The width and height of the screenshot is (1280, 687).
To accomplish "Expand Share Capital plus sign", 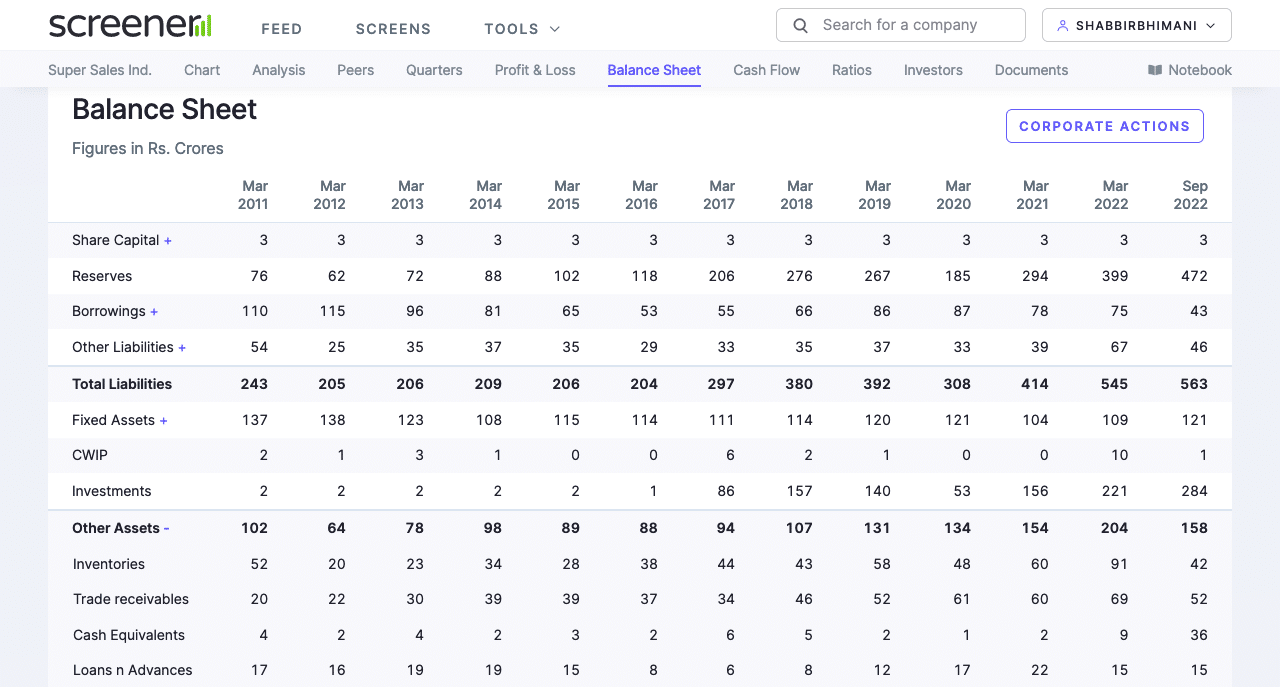I will click(168, 241).
